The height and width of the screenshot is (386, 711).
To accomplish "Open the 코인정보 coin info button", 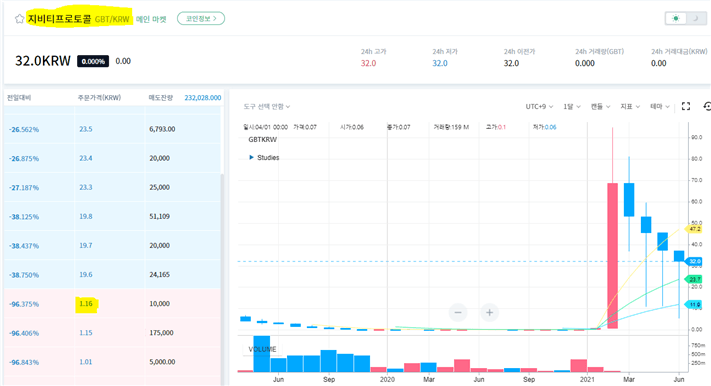I will click(x=201, y=19).
